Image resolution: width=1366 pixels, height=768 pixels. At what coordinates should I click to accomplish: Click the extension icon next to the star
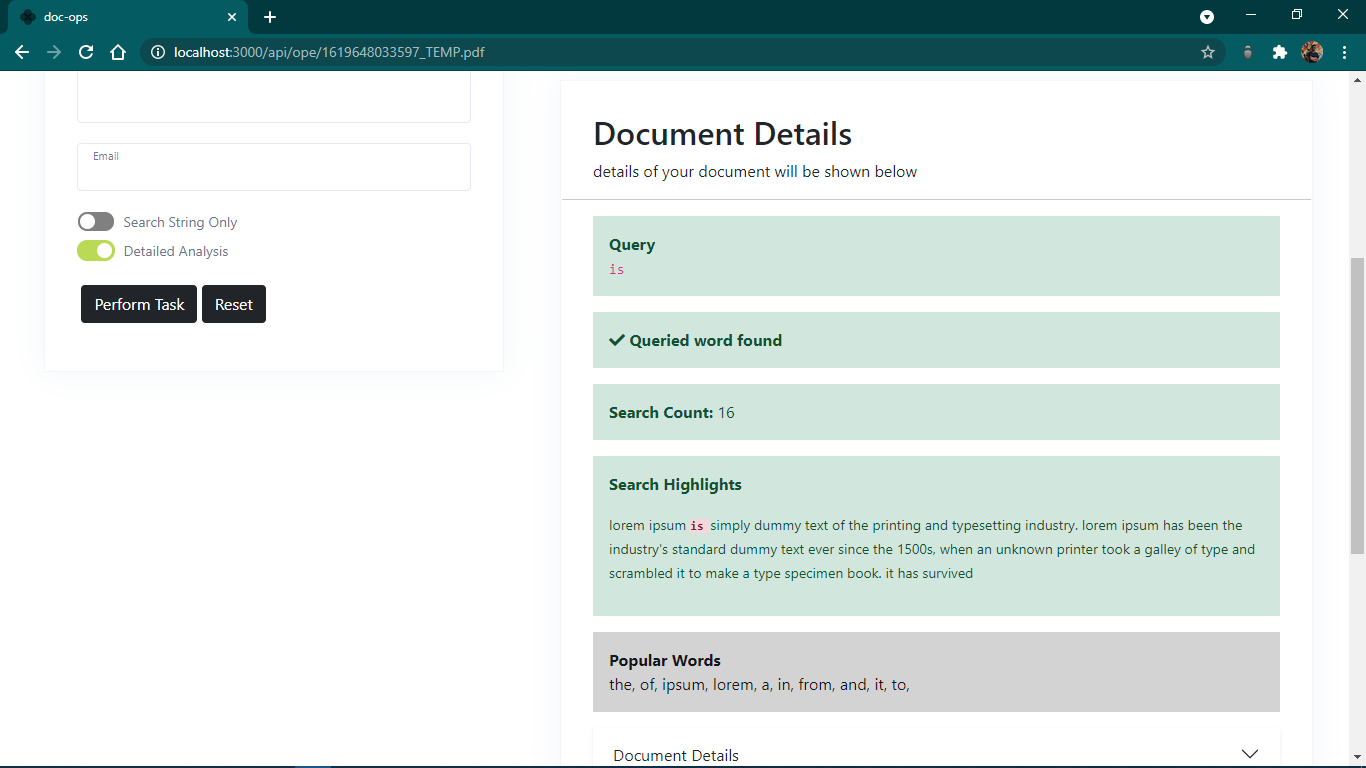(1248, 52)
